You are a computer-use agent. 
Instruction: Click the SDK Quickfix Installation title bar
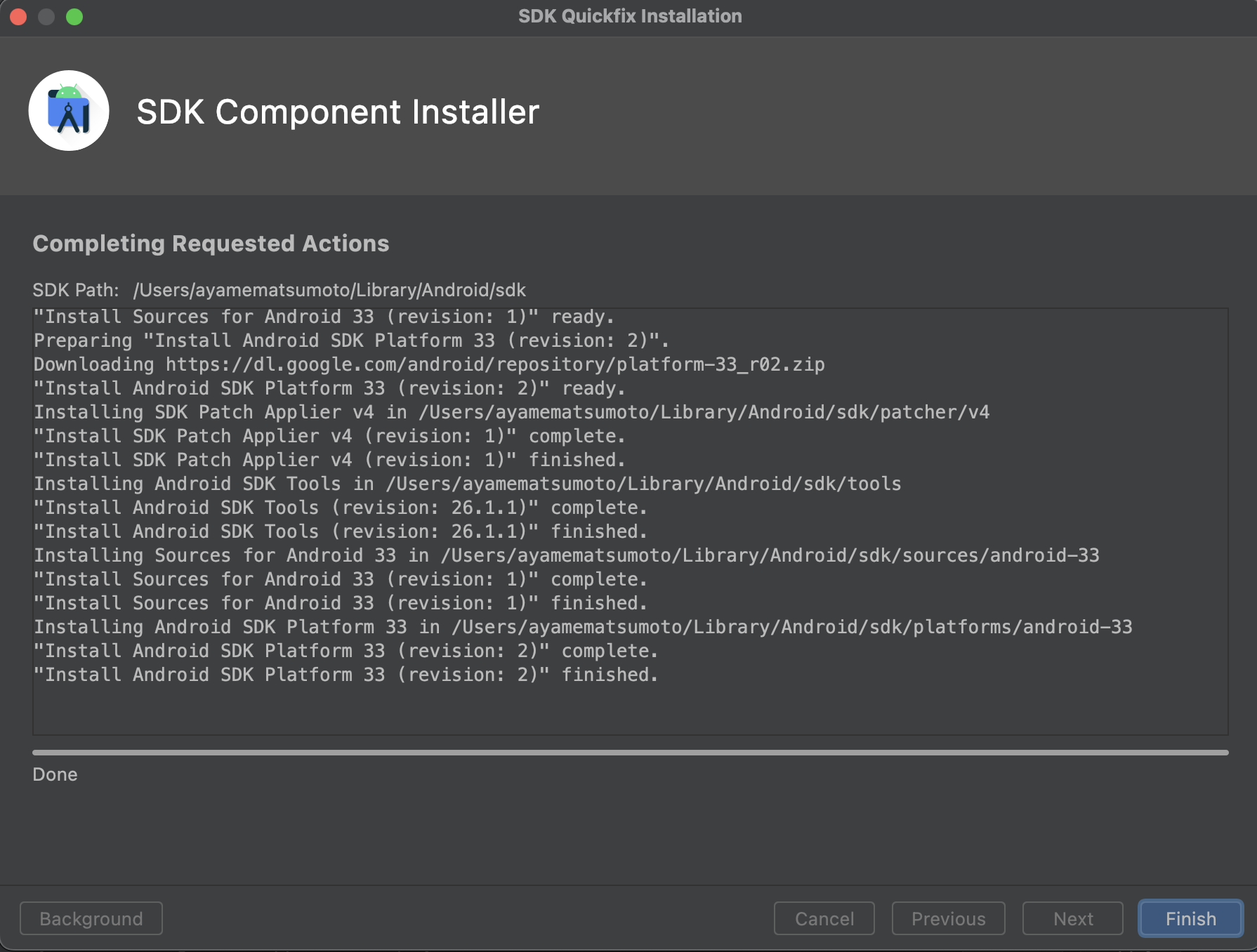[x=630, y=16]
